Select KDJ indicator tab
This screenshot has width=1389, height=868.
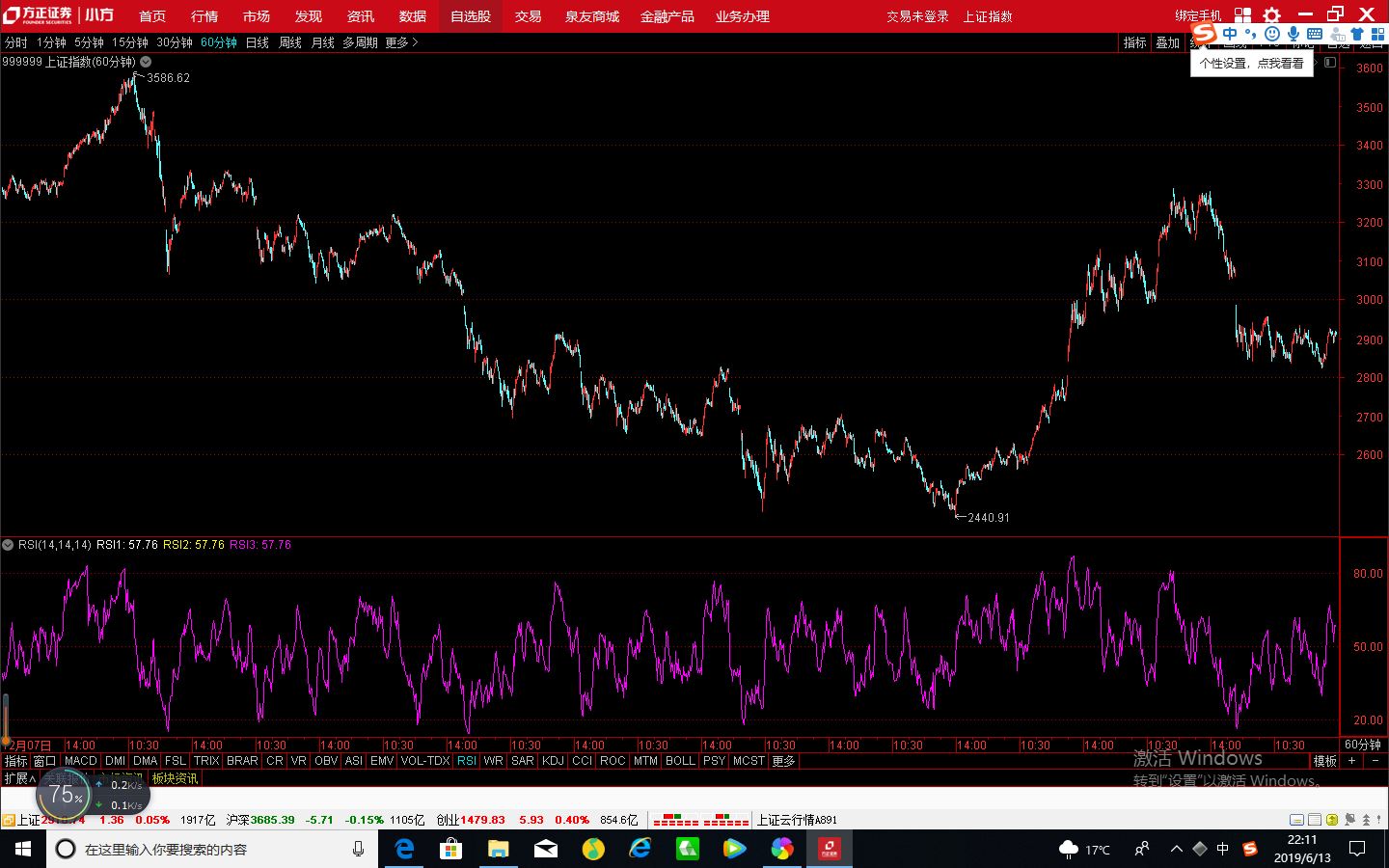[553, 761]
